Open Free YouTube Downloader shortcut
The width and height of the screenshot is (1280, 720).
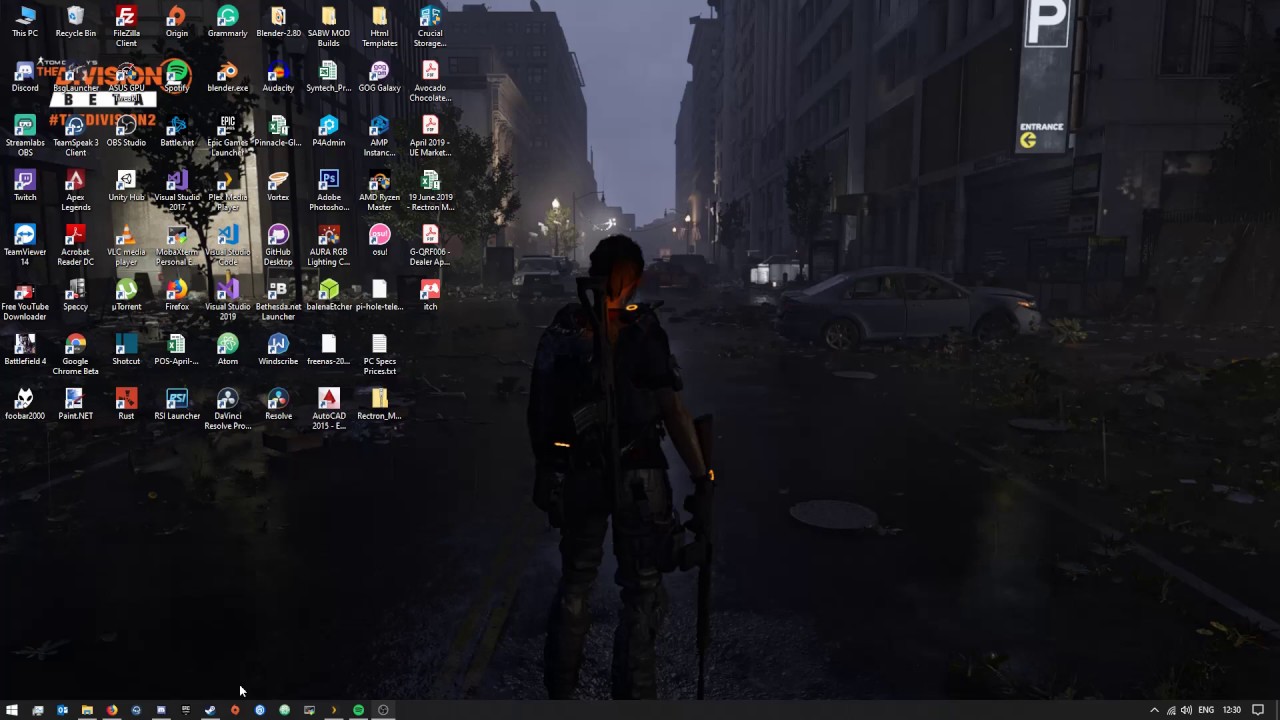pos(25,300)
